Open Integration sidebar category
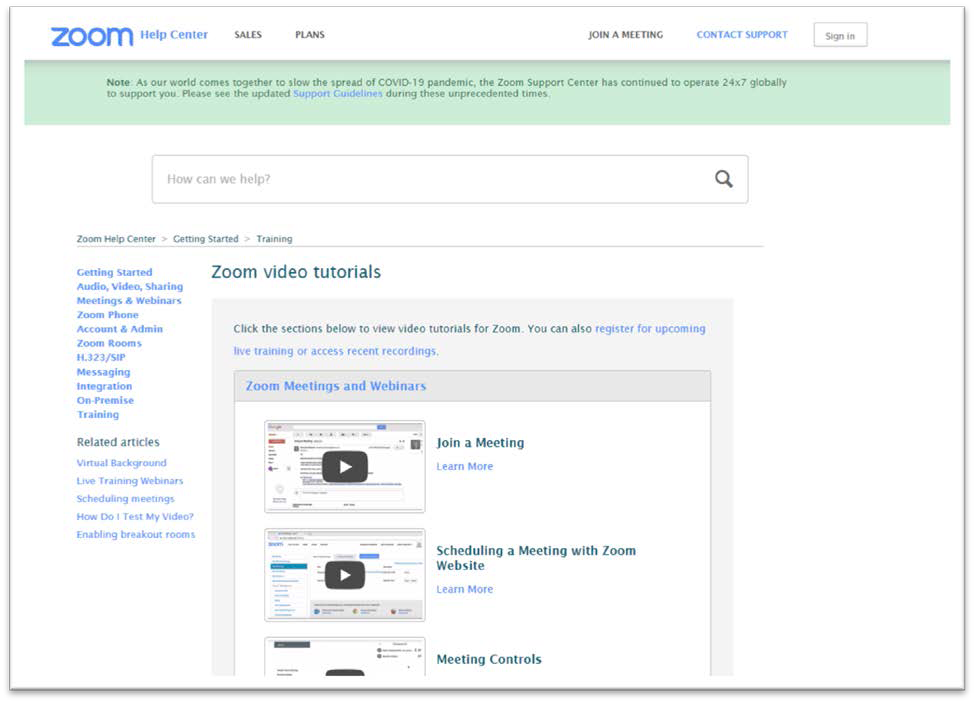Viewport: 974px width, 702px height. (104, 386)
